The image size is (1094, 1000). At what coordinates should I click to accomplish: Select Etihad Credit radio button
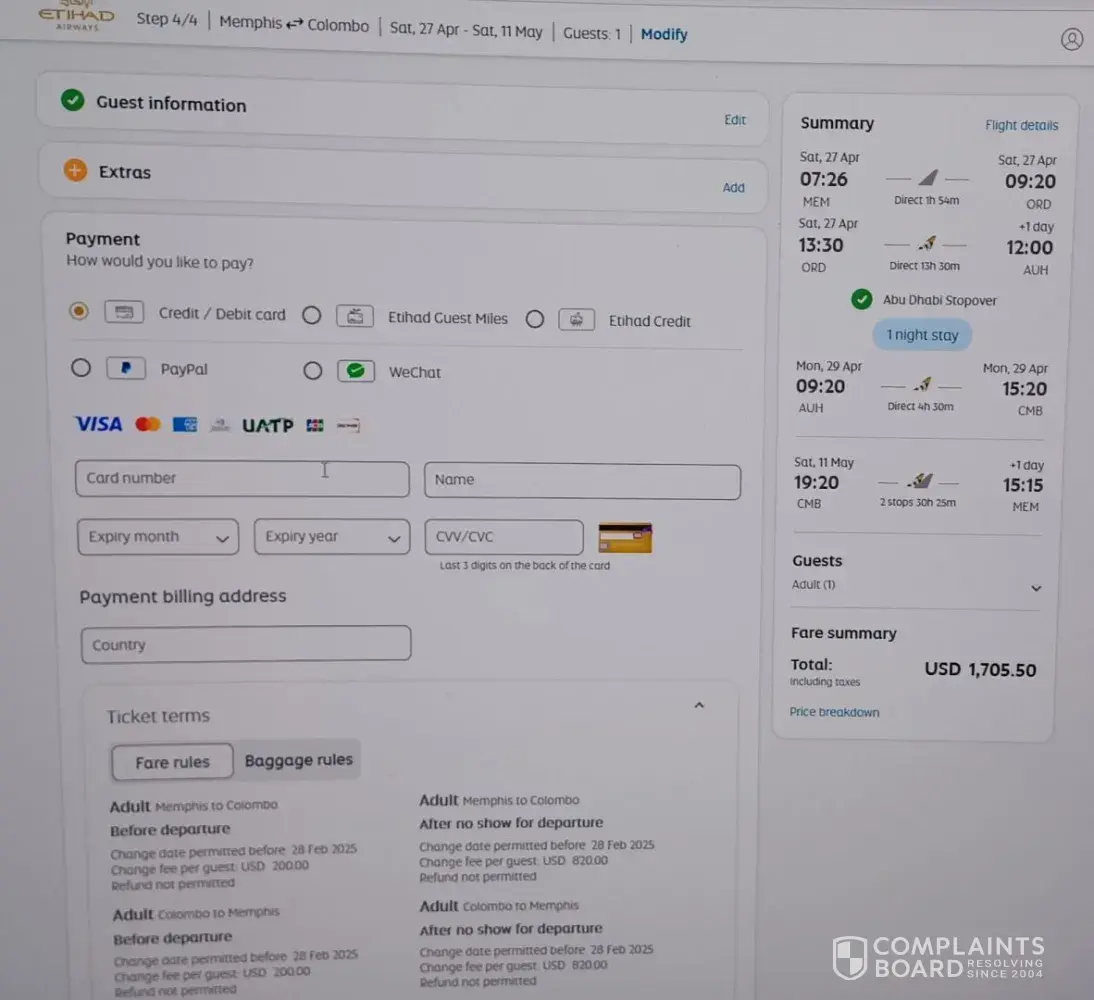[535, 319]
